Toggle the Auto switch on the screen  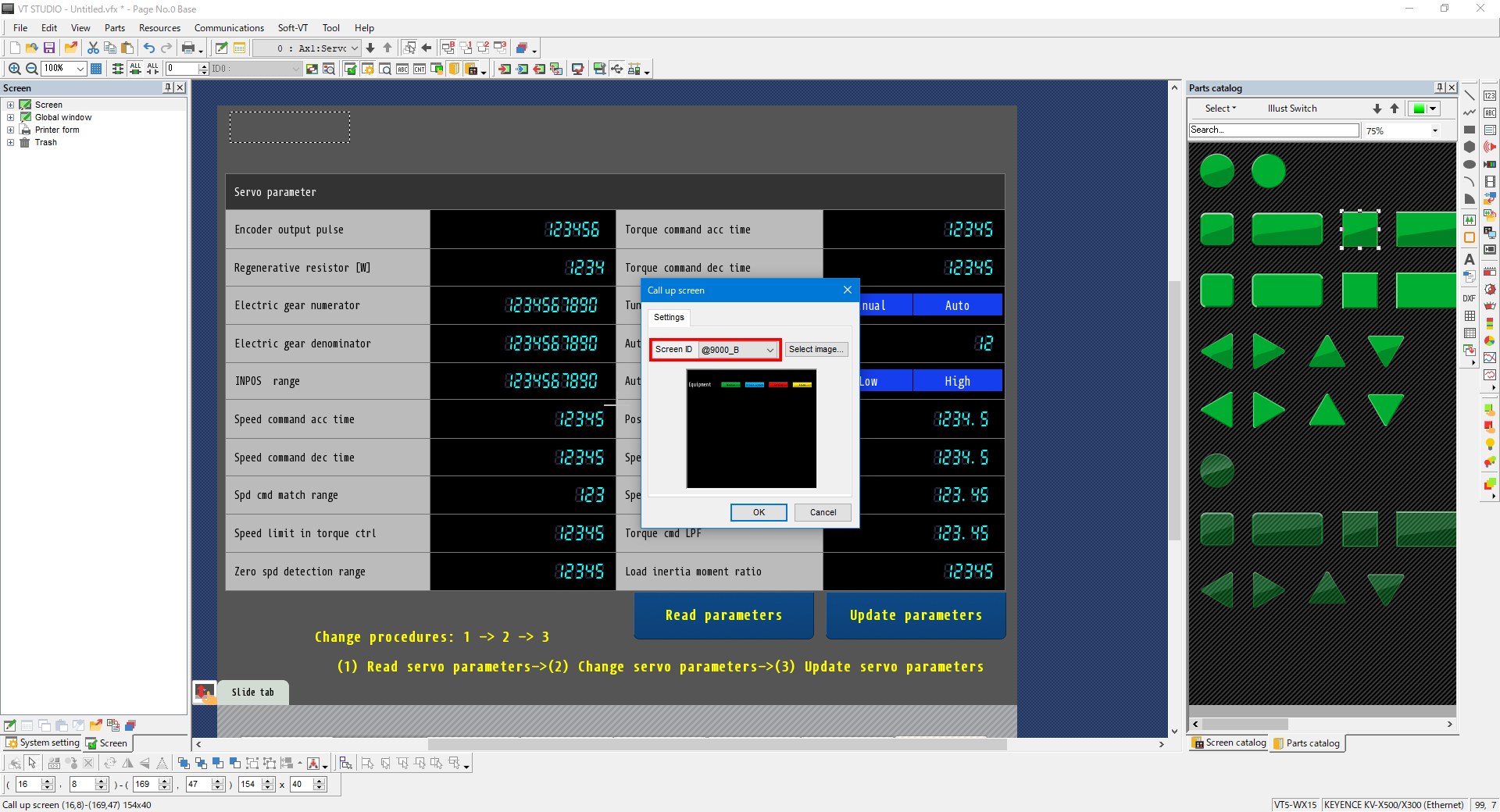[x=957, y=305]
